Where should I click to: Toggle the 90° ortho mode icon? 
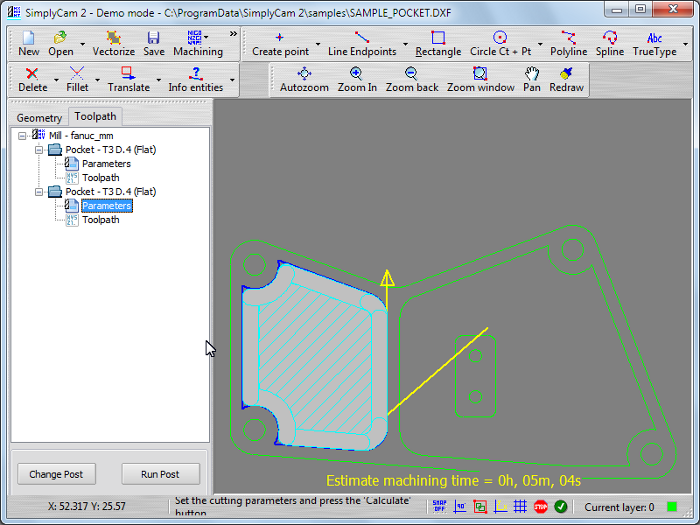pyautogui.click(x=460, y=507)
